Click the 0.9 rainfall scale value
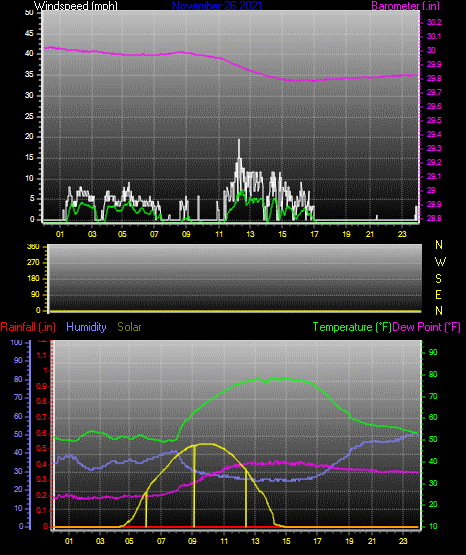The height and width of the screenshot is (555, 466). click(42, 386)
